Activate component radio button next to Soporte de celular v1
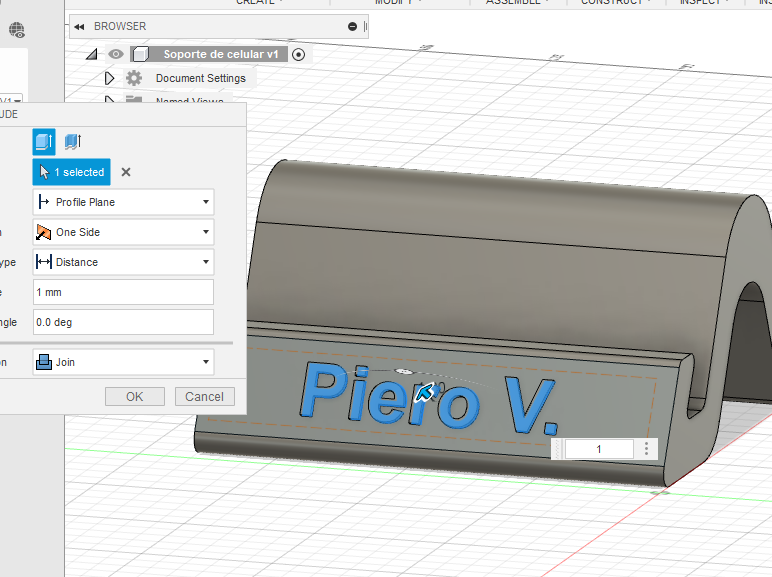The height and width of the screenshot is (577, 772). point(298,55)
